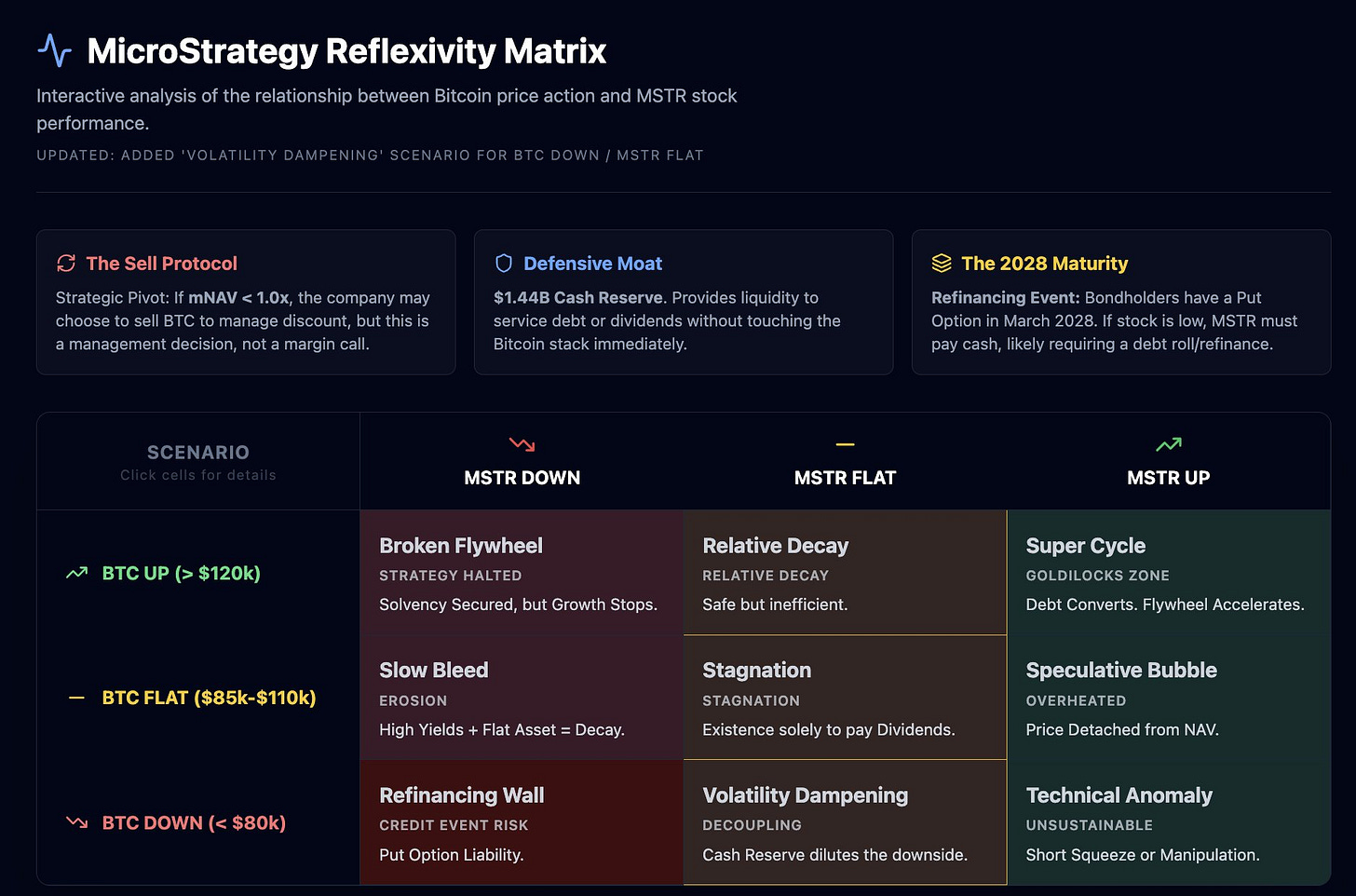
Task: Click the layers icon in The 2028 Maturity card
Action: (942, 264)
